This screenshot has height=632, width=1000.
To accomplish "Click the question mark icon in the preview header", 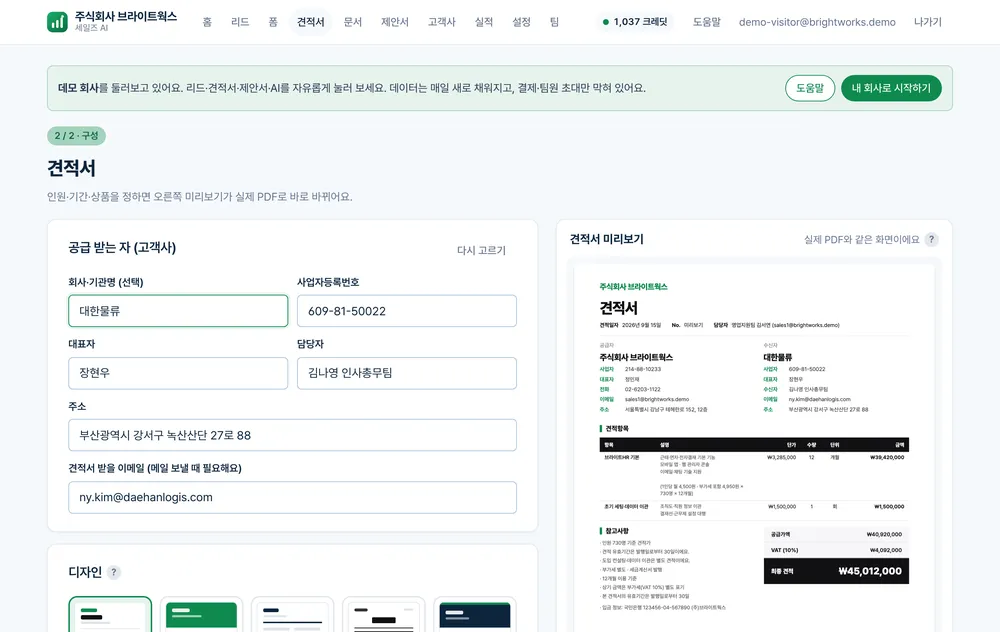I will click(931, 240).
